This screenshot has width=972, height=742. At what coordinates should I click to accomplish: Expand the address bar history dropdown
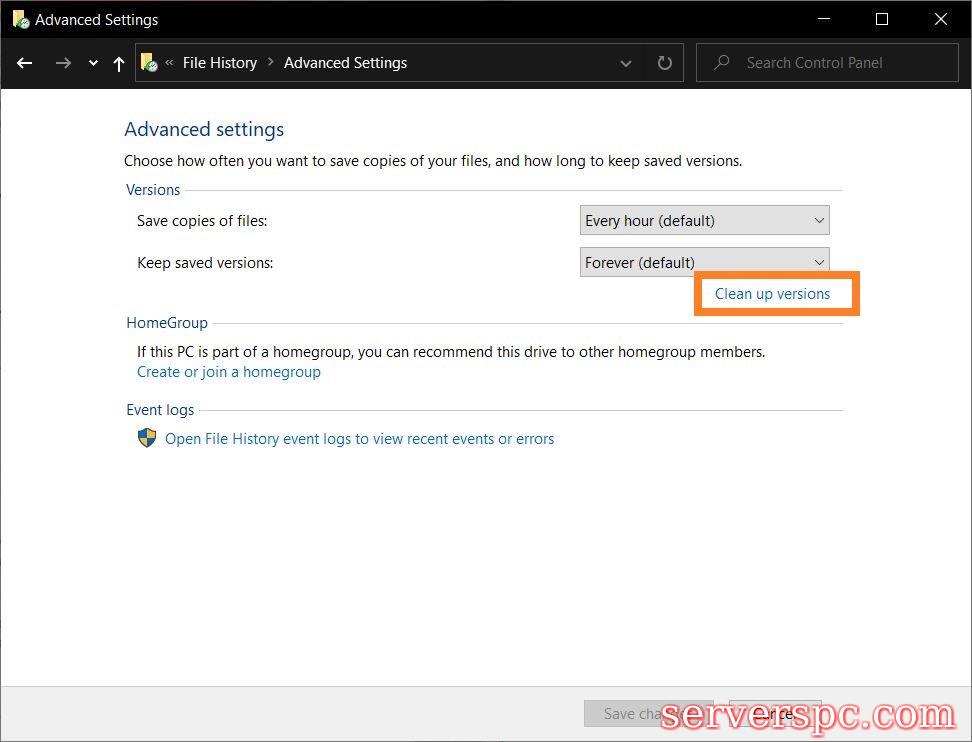(626, 63)
